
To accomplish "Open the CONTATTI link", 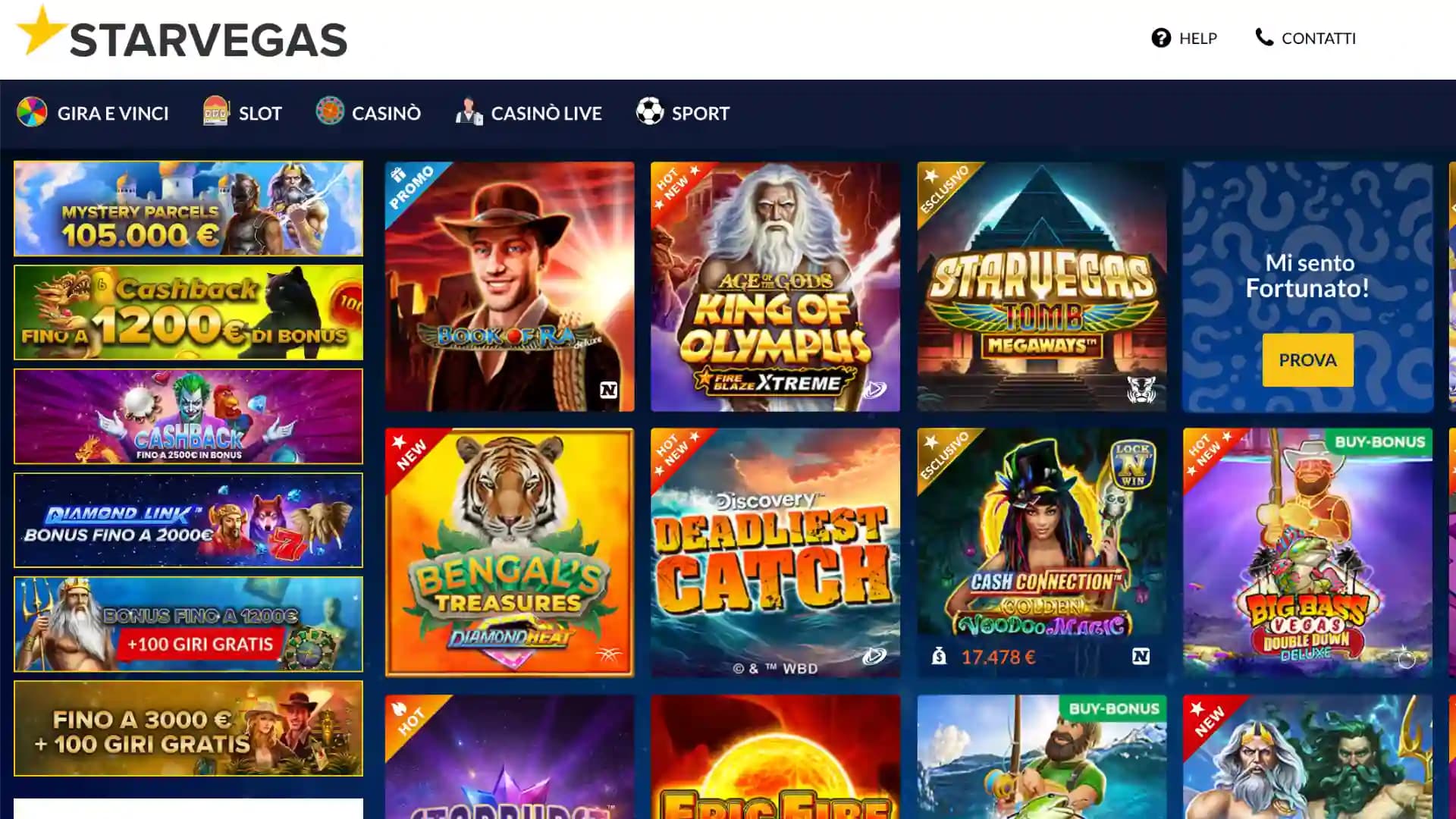I will (x=1305, y=38).
